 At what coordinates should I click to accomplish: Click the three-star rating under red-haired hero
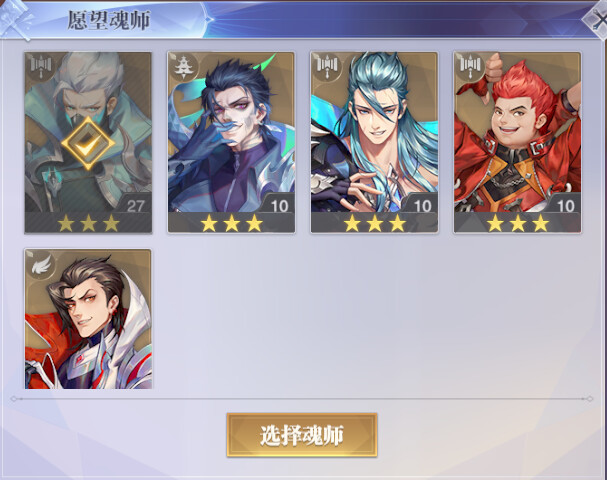(x=518, y=223)
